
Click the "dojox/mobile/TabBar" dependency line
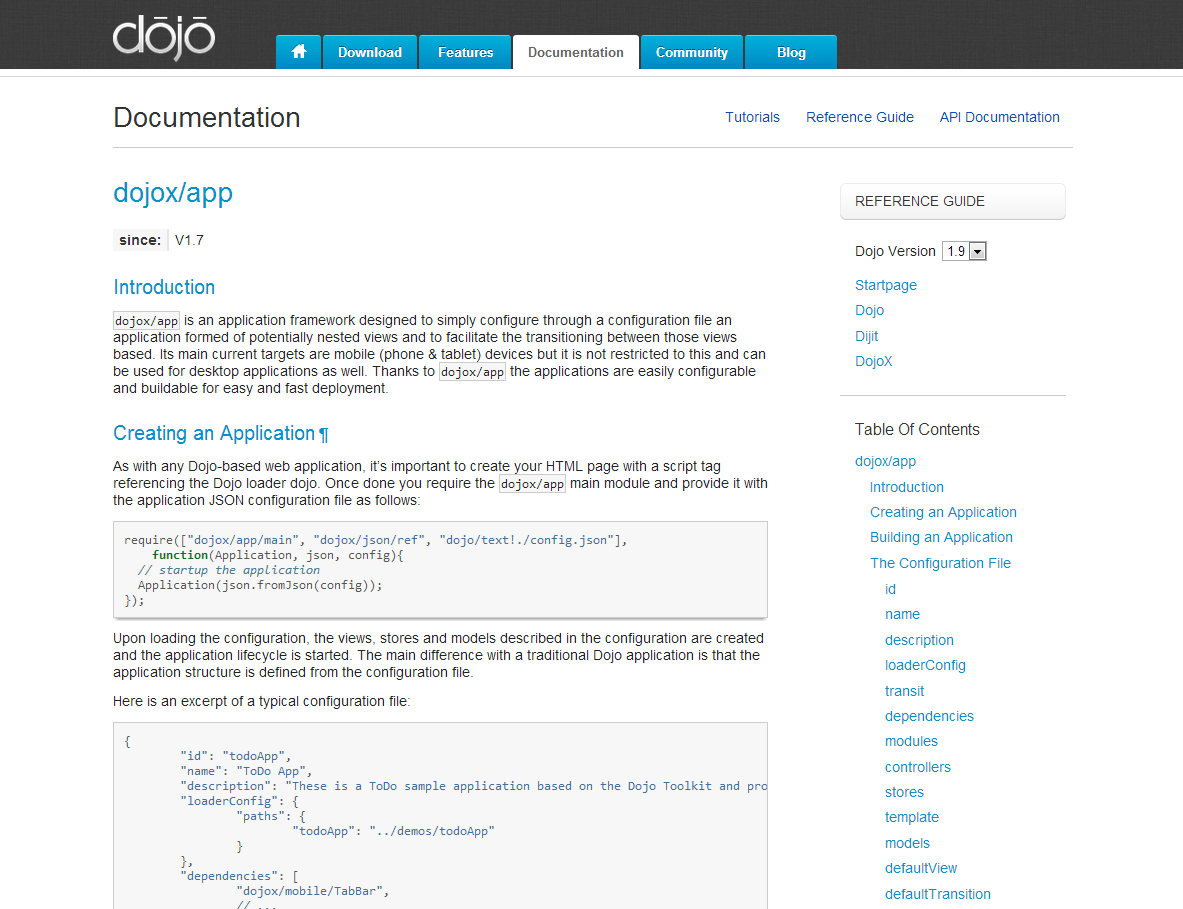tap(312, 891)
